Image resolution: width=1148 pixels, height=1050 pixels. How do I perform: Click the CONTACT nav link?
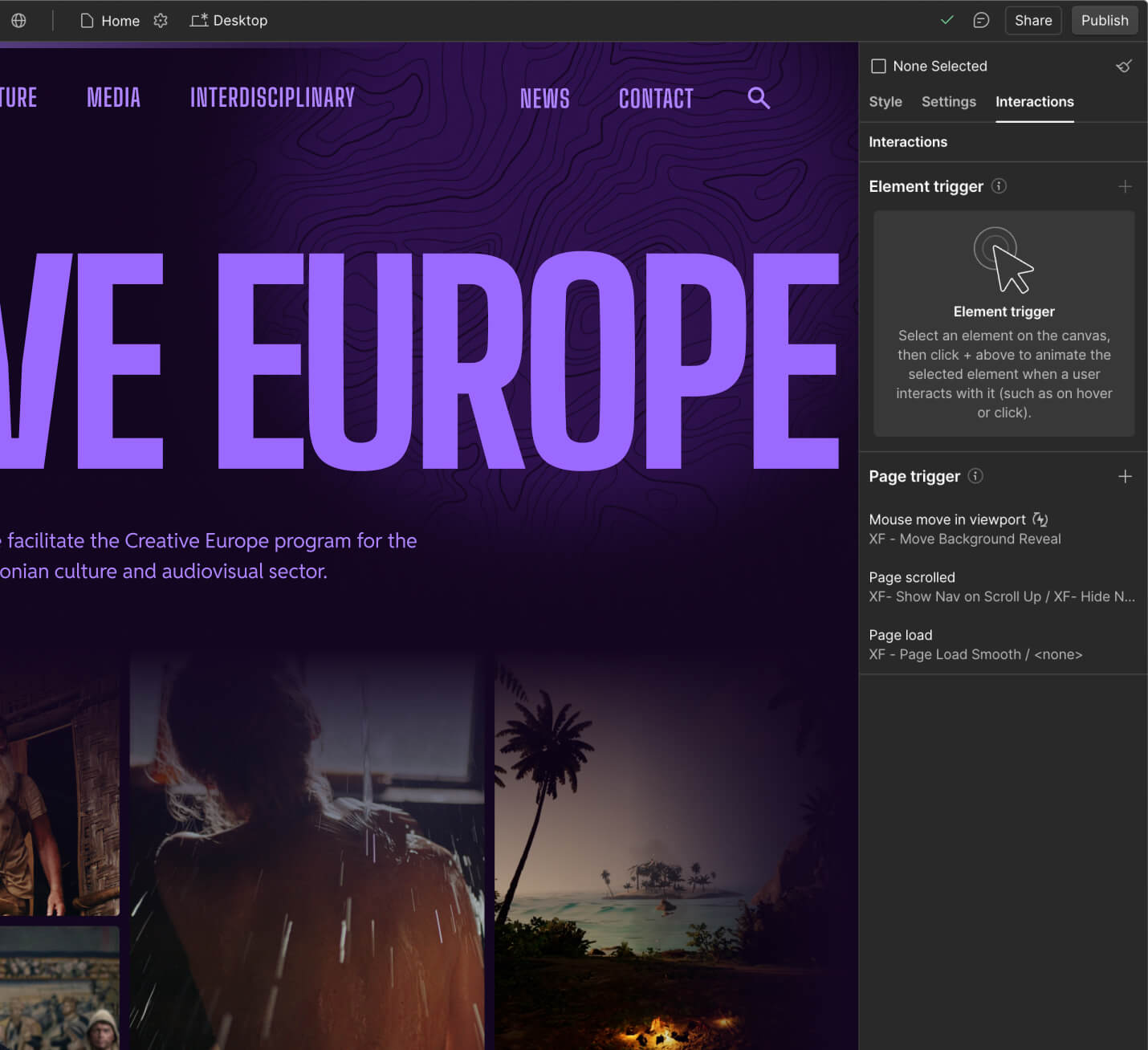coord(656,99)
